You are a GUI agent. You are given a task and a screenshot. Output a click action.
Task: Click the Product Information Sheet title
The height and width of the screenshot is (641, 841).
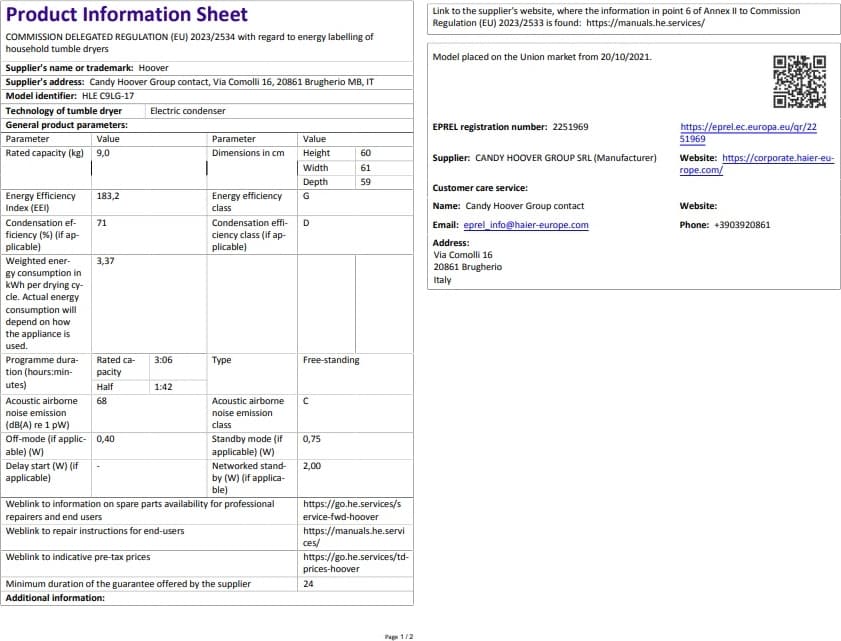point(127,15)
